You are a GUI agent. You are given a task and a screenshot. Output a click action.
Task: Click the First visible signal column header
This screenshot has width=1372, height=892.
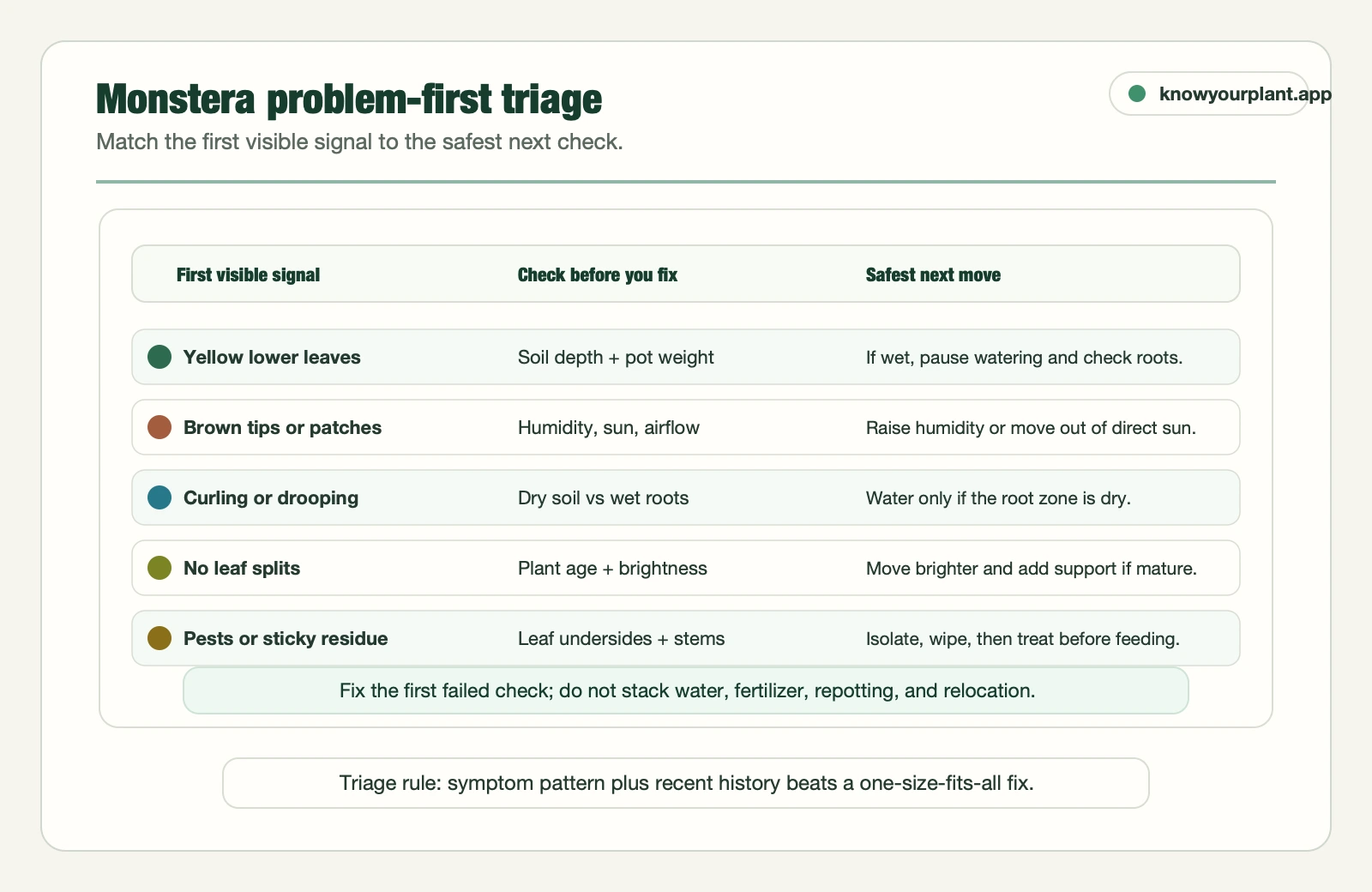point(248,274)
